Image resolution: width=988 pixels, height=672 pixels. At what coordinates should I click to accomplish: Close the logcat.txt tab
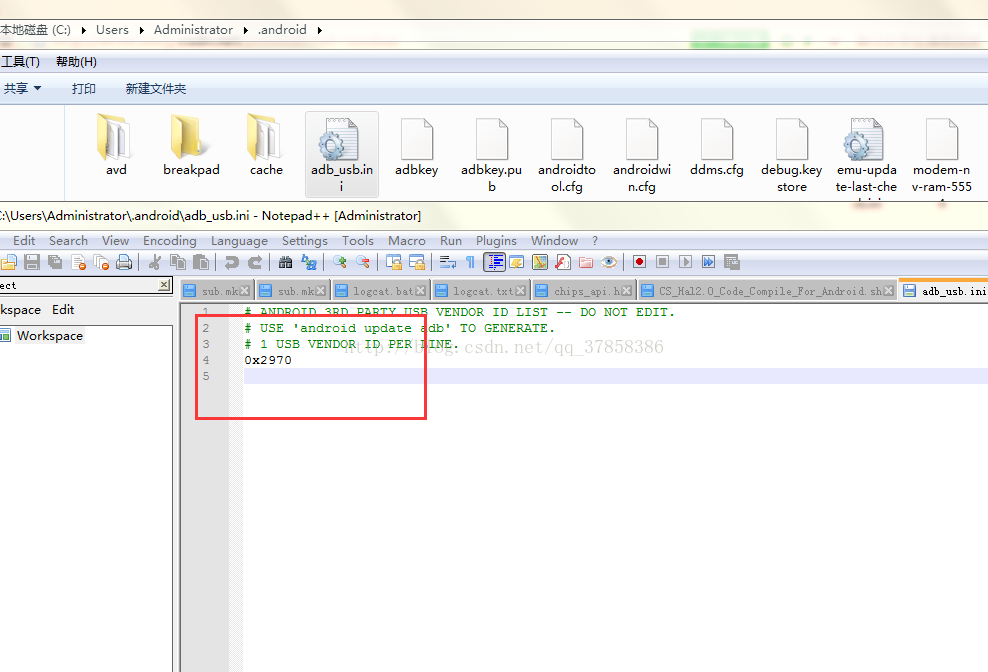click(520, 291)
